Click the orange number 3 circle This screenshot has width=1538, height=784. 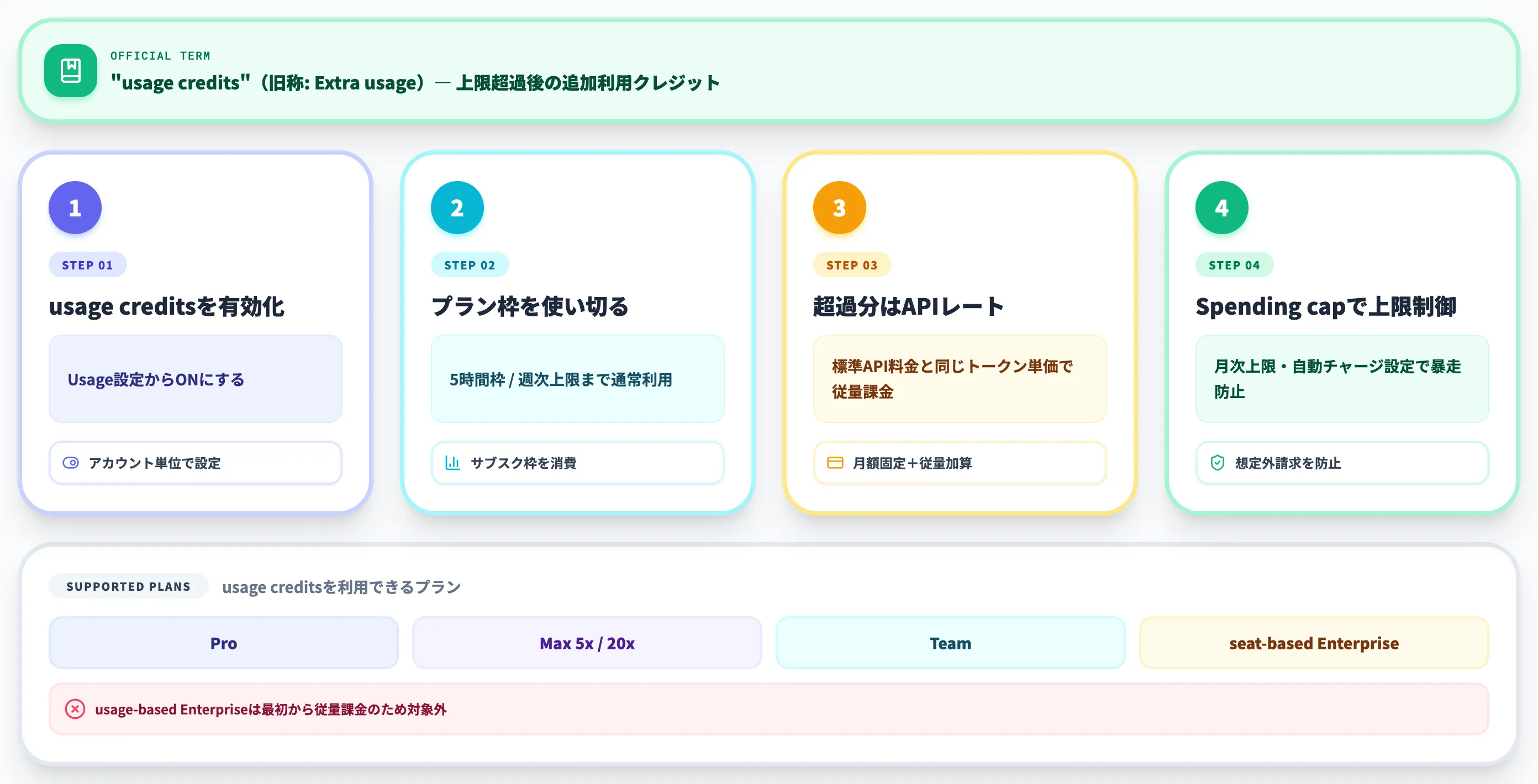click(x=839, y=208)
